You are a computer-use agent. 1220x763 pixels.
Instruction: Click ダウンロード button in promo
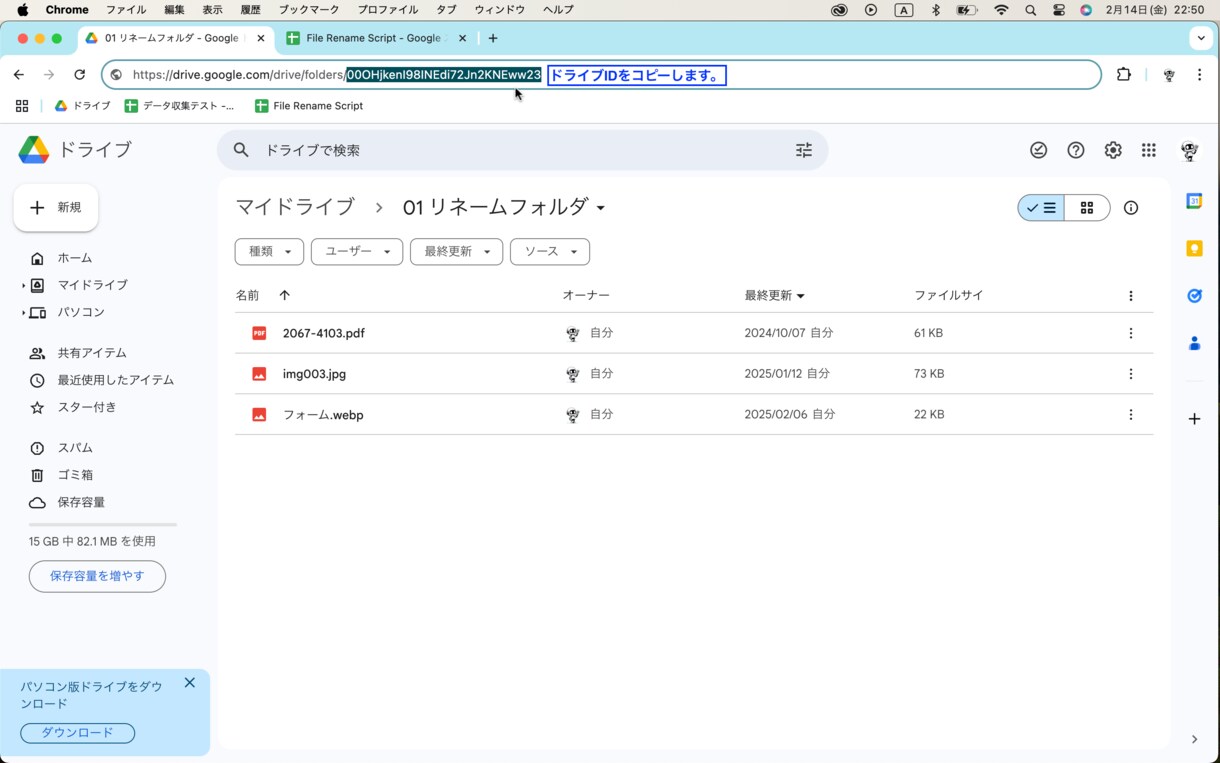pyautogui.click(x=77, y=733)
